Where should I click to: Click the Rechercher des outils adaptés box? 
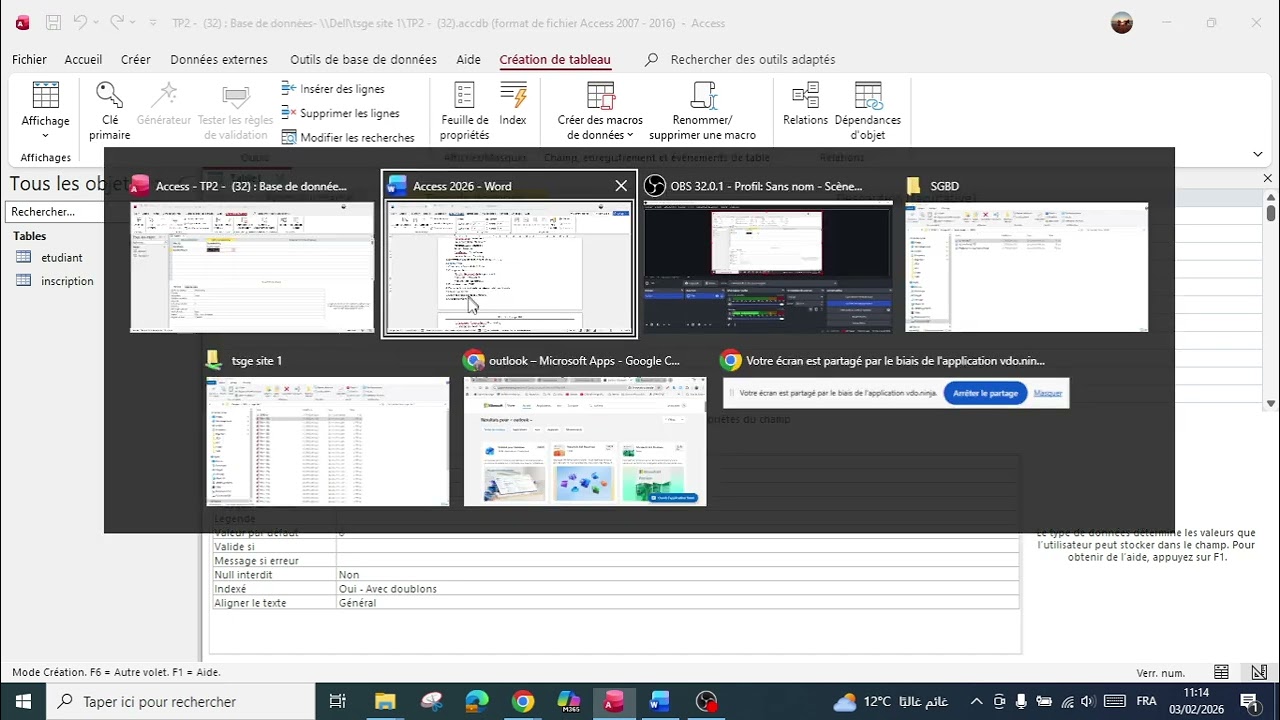click(x=752, y=60)
